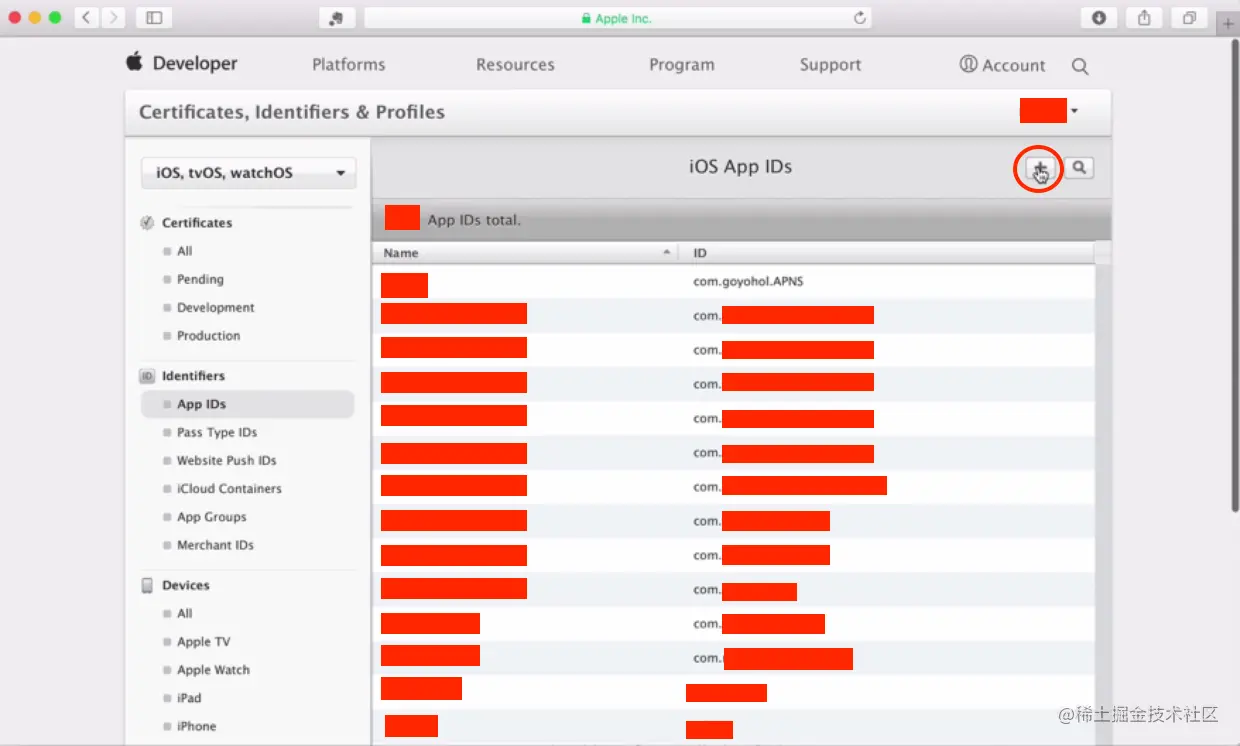Image resolution: width=1240 pixels, height=746 pixels.
Task: Select App Groups
Action: coord(211,517)
